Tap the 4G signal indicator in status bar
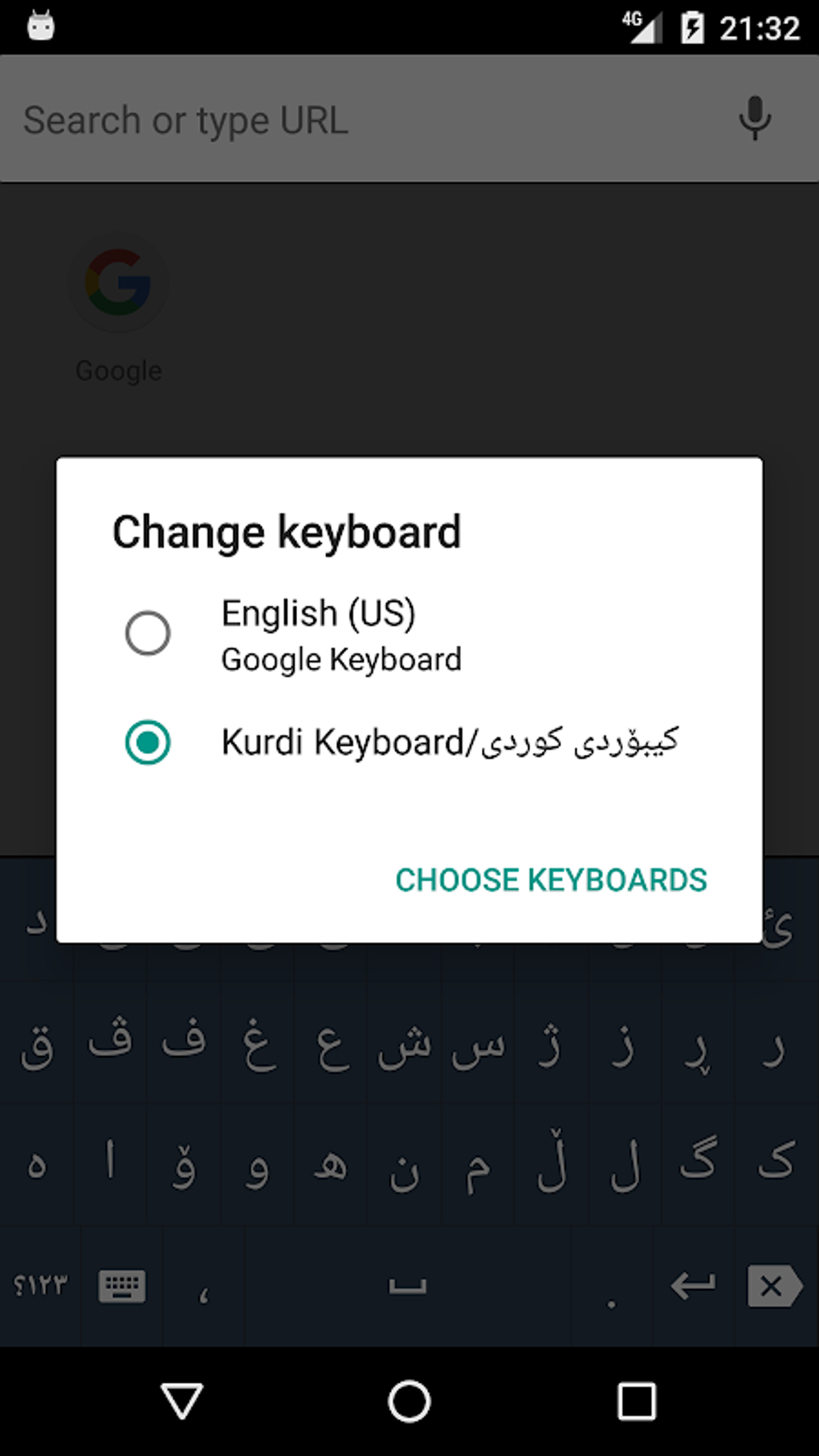This screenshot has height=1456, width=819. [642, 26]
